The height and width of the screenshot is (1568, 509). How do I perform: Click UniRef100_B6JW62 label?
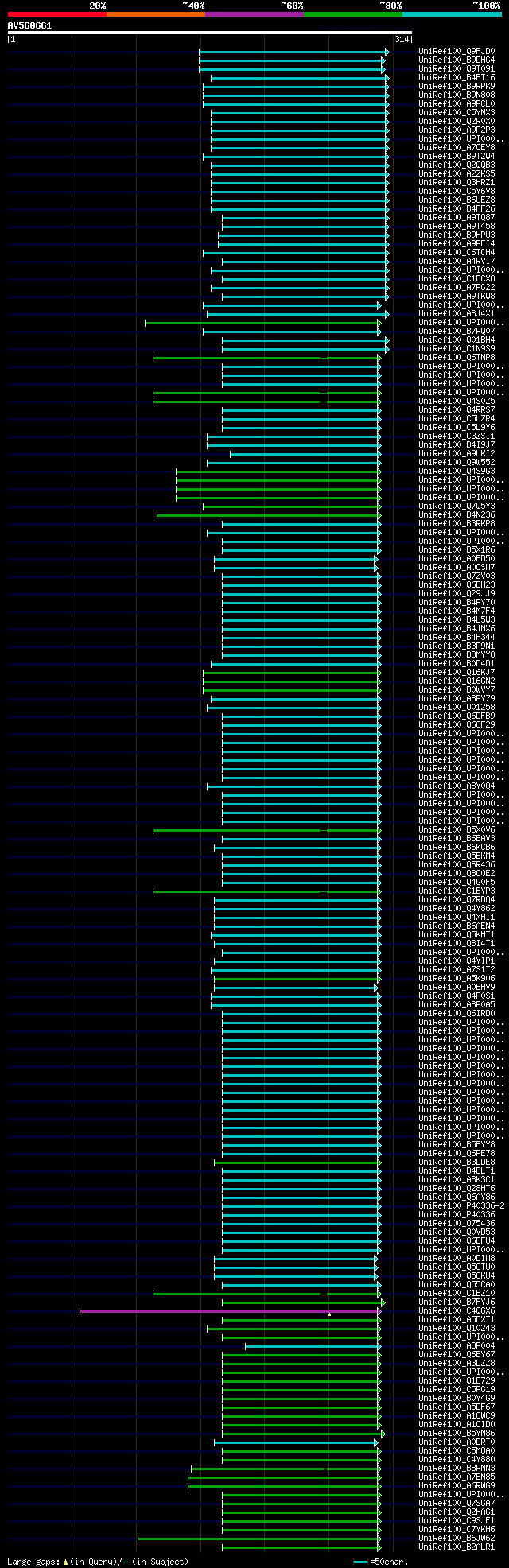coord(457,1538)
